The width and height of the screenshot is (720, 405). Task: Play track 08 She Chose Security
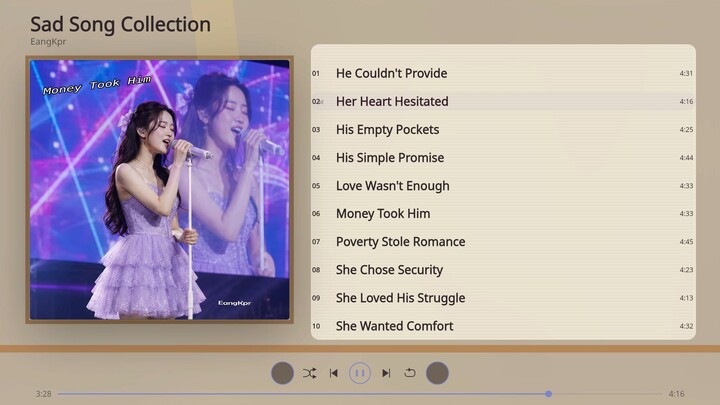pyautogui.click(x=503, y=270)
